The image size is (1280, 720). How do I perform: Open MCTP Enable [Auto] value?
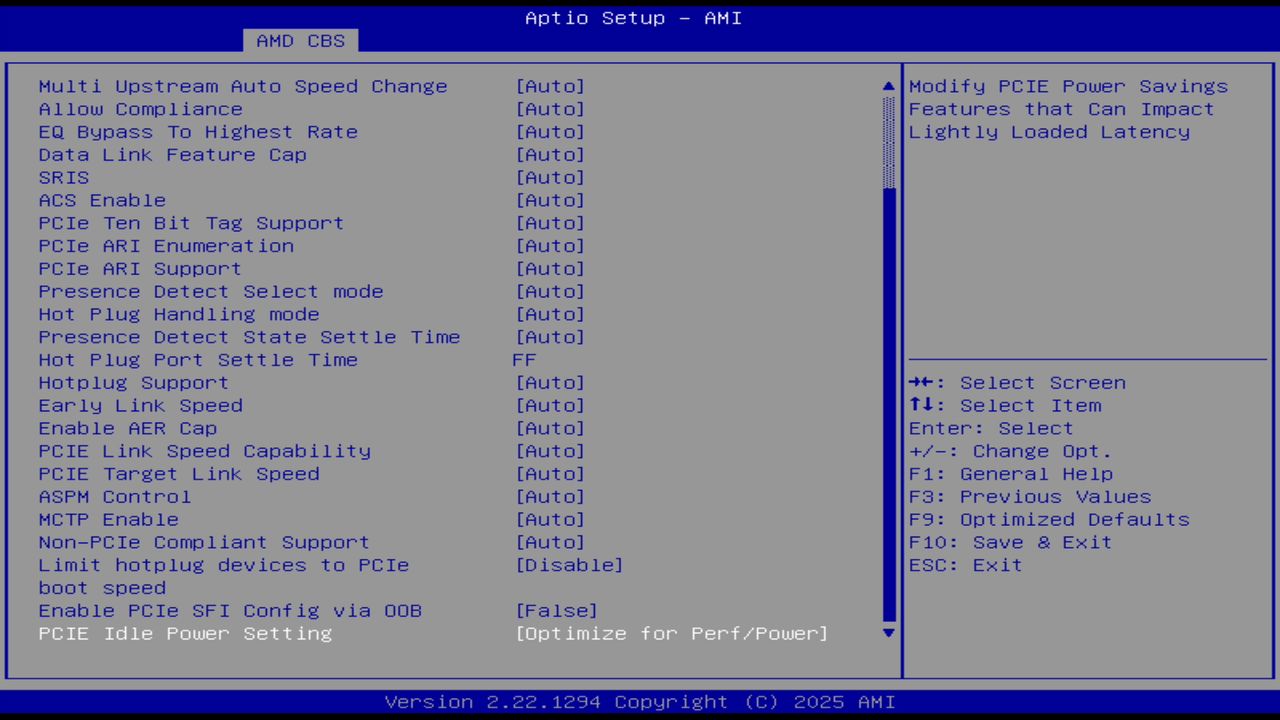pos(550,520)
